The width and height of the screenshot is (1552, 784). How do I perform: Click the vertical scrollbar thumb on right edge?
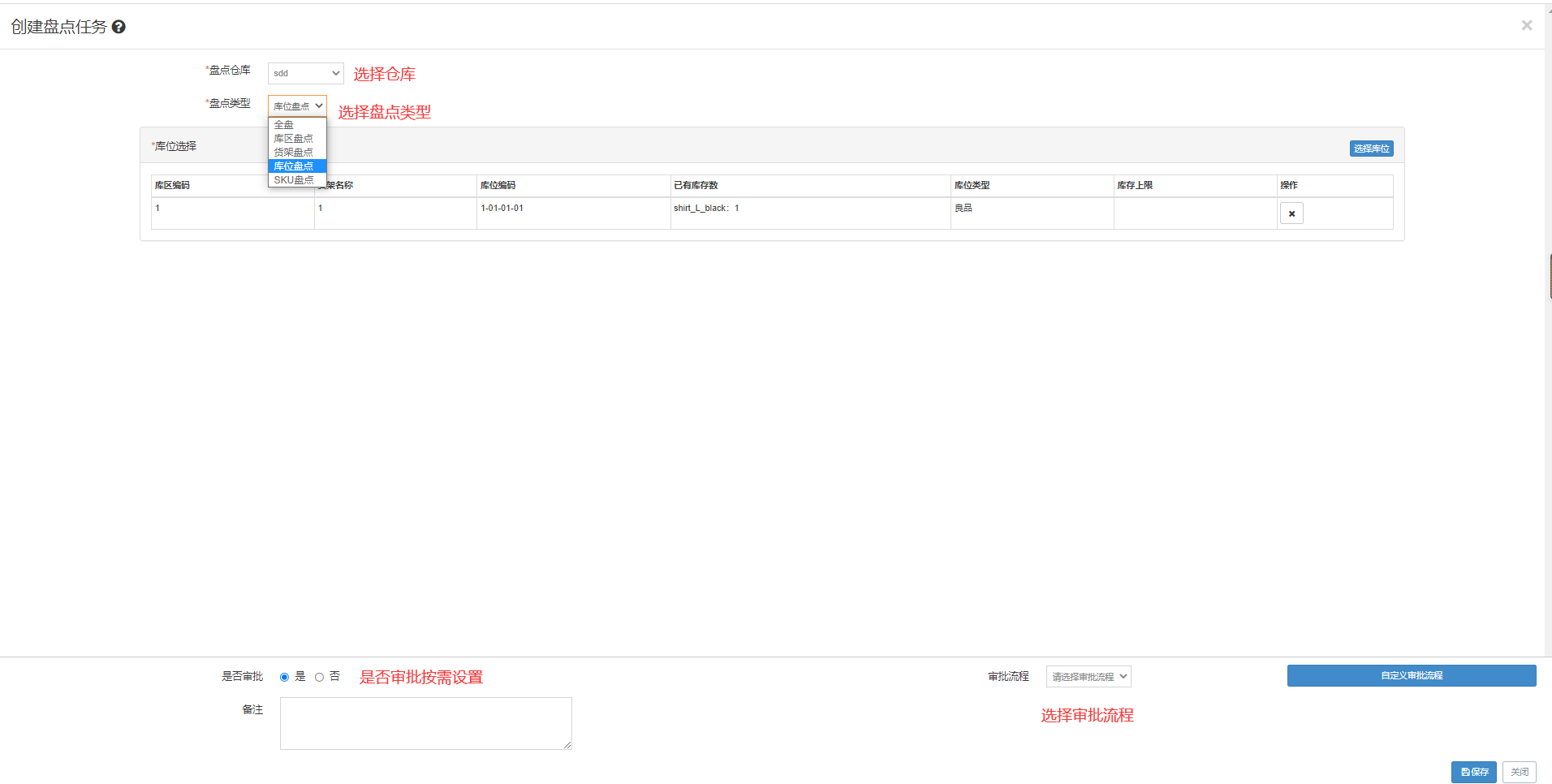point(1550,276)
